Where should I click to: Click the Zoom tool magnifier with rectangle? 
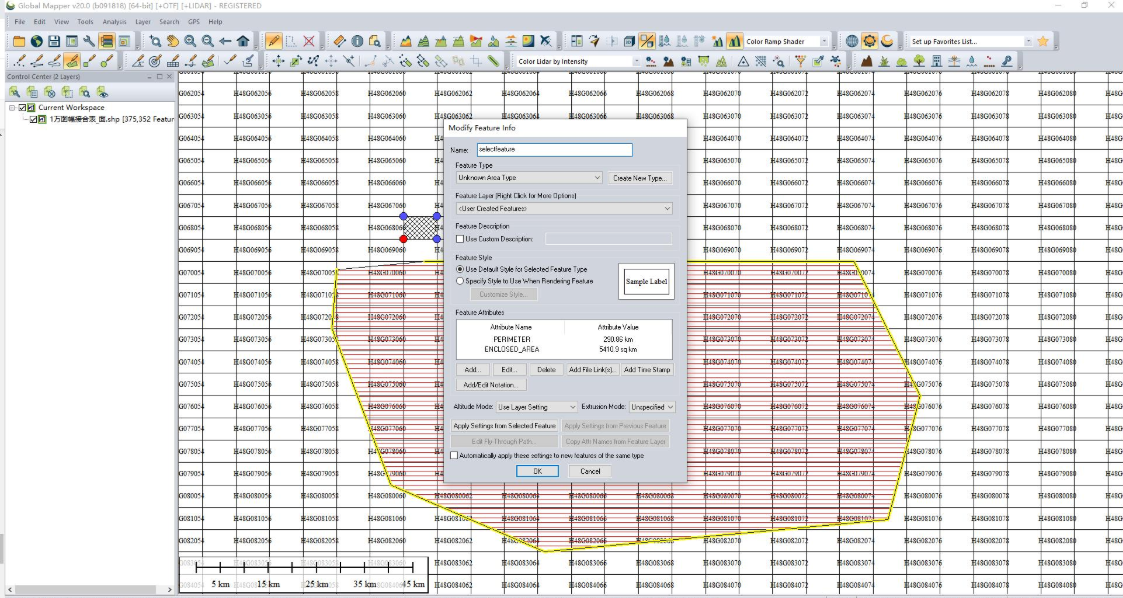tap(155, 42)
